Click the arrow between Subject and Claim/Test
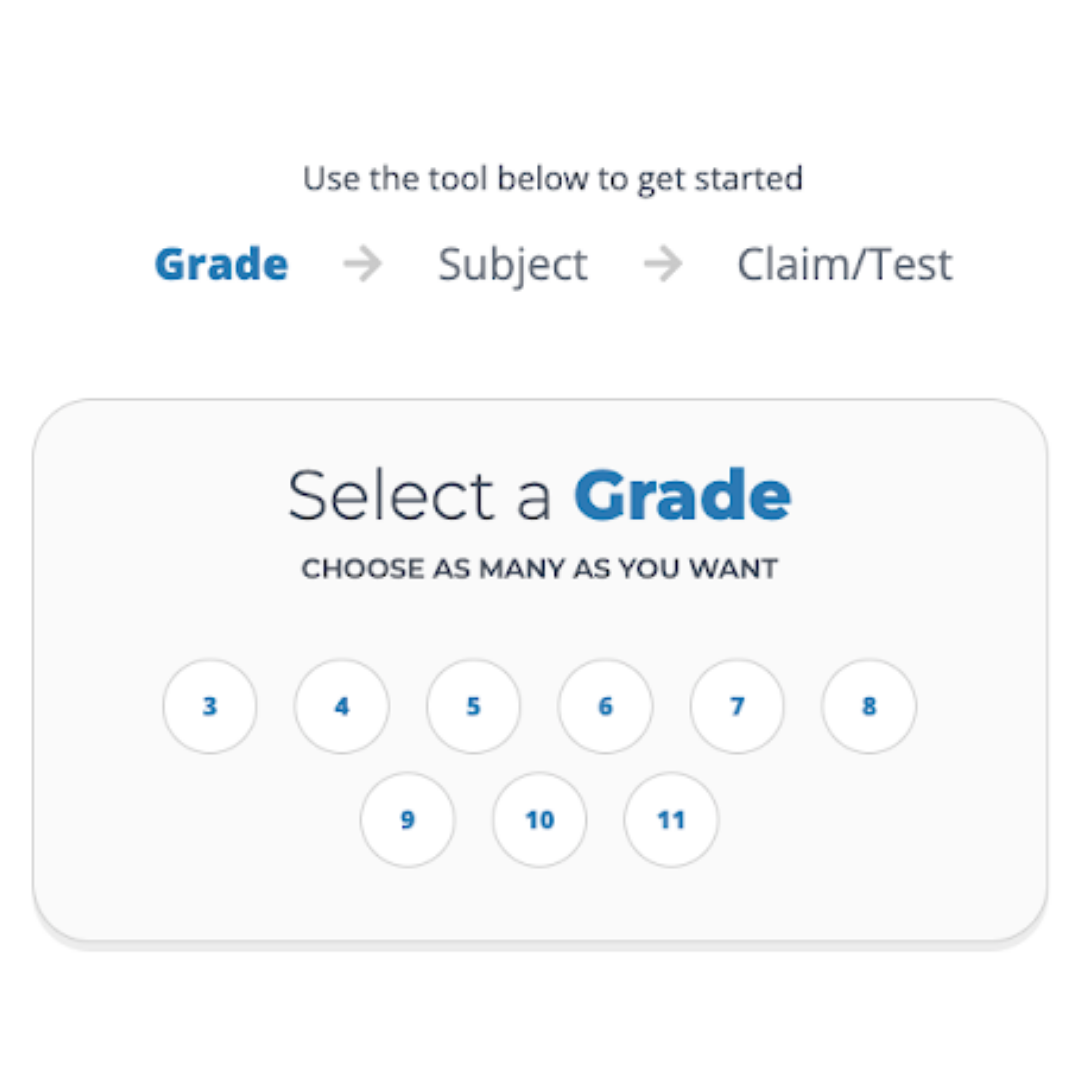 click(x=664, y=264)
